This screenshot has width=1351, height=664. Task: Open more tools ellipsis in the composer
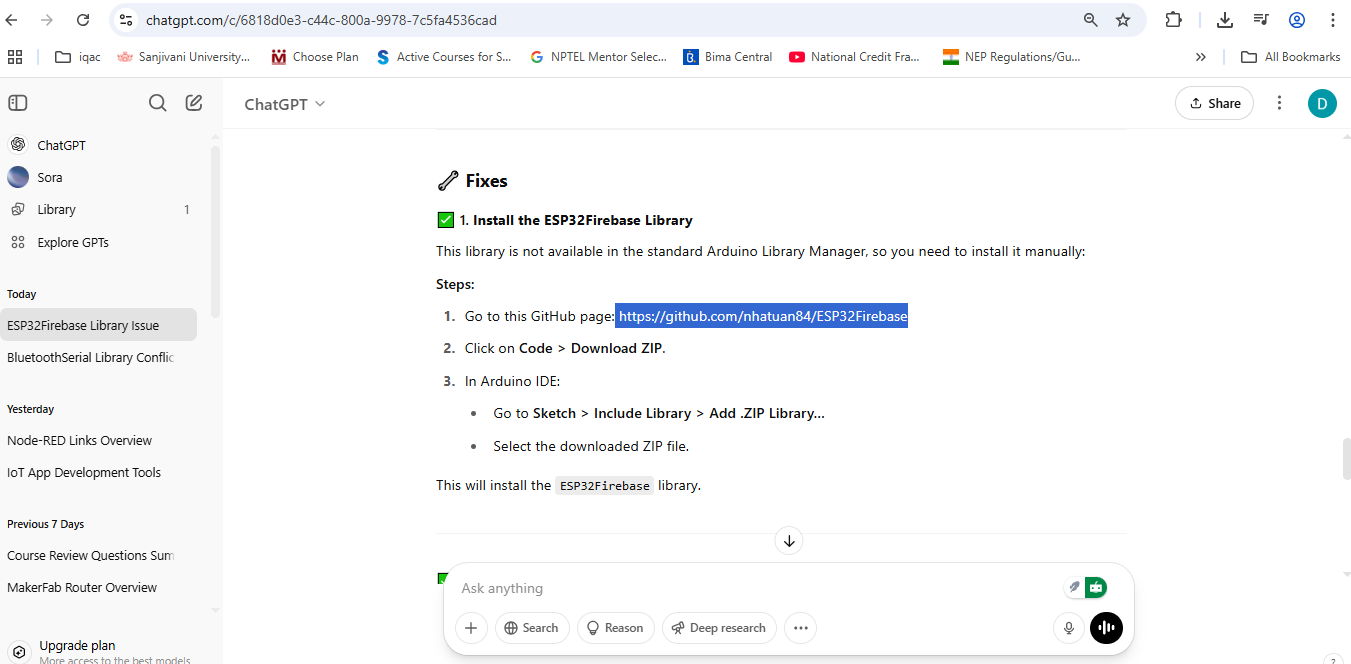(800, 628)
